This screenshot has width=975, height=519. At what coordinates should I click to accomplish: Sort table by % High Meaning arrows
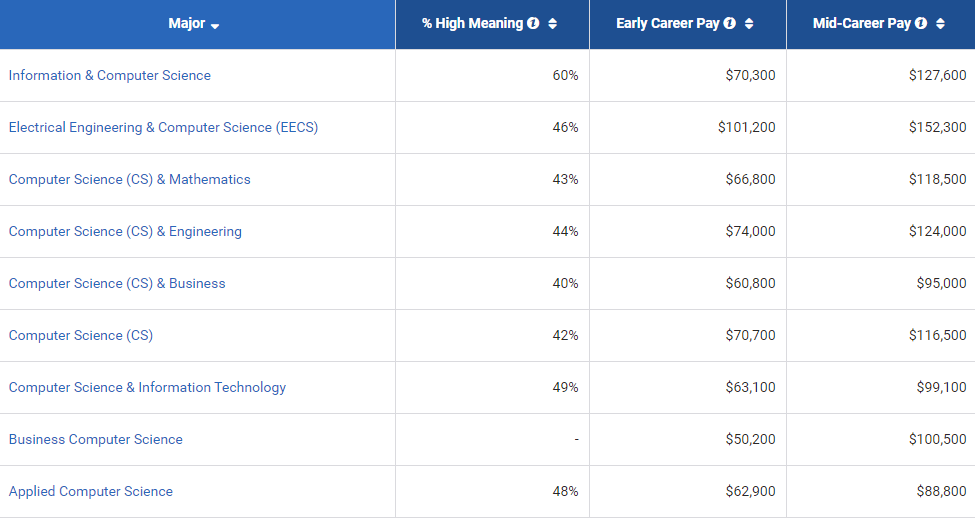(553, 24)
